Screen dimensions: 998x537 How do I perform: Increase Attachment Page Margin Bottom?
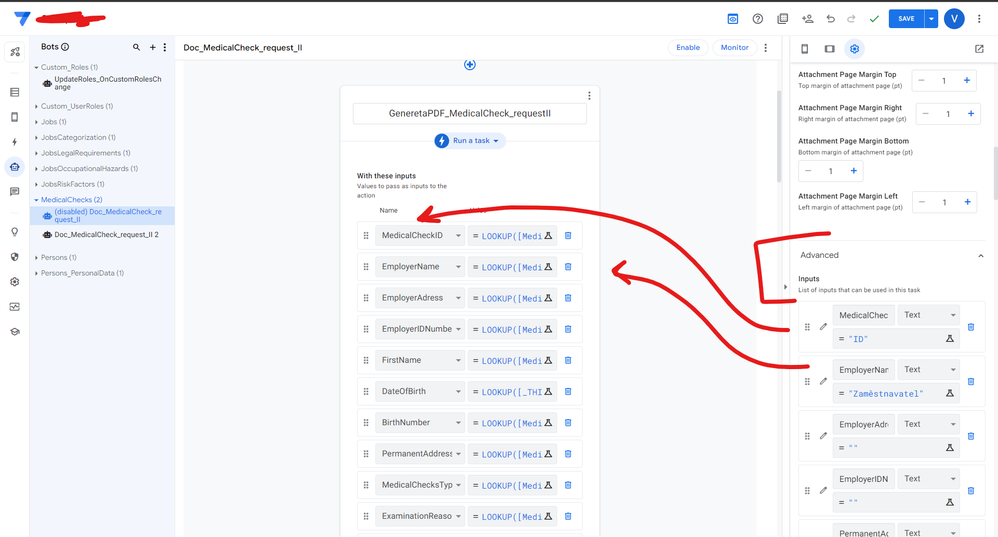tap(854, 171)
